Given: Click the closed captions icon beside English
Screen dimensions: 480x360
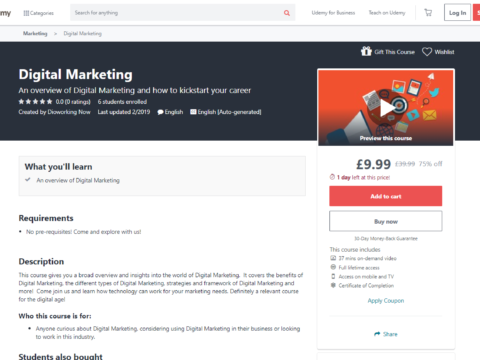Looking at the screenshot, I should coord(193,112).
